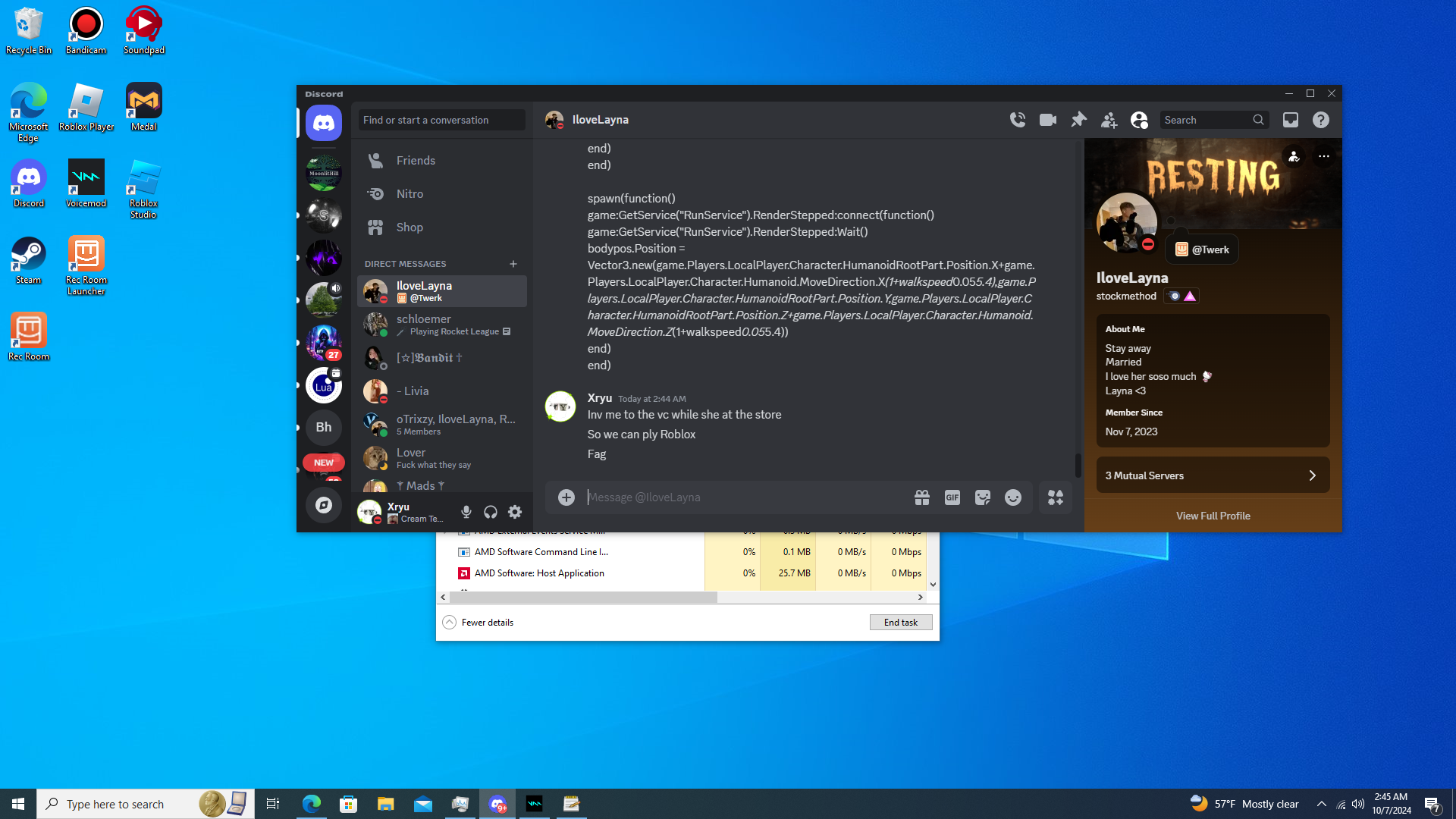Expand 3 Mutual Servers section

click(x=1213, y=475)
